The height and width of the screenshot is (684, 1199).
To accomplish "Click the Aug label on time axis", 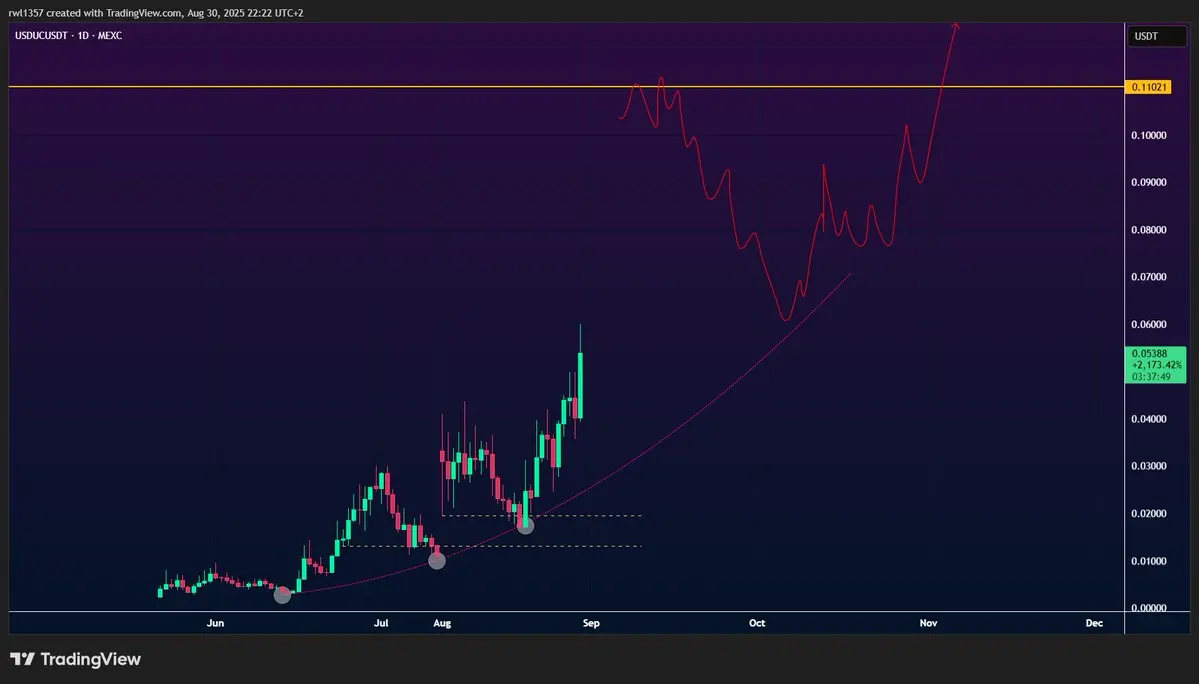I will point(442,623).
